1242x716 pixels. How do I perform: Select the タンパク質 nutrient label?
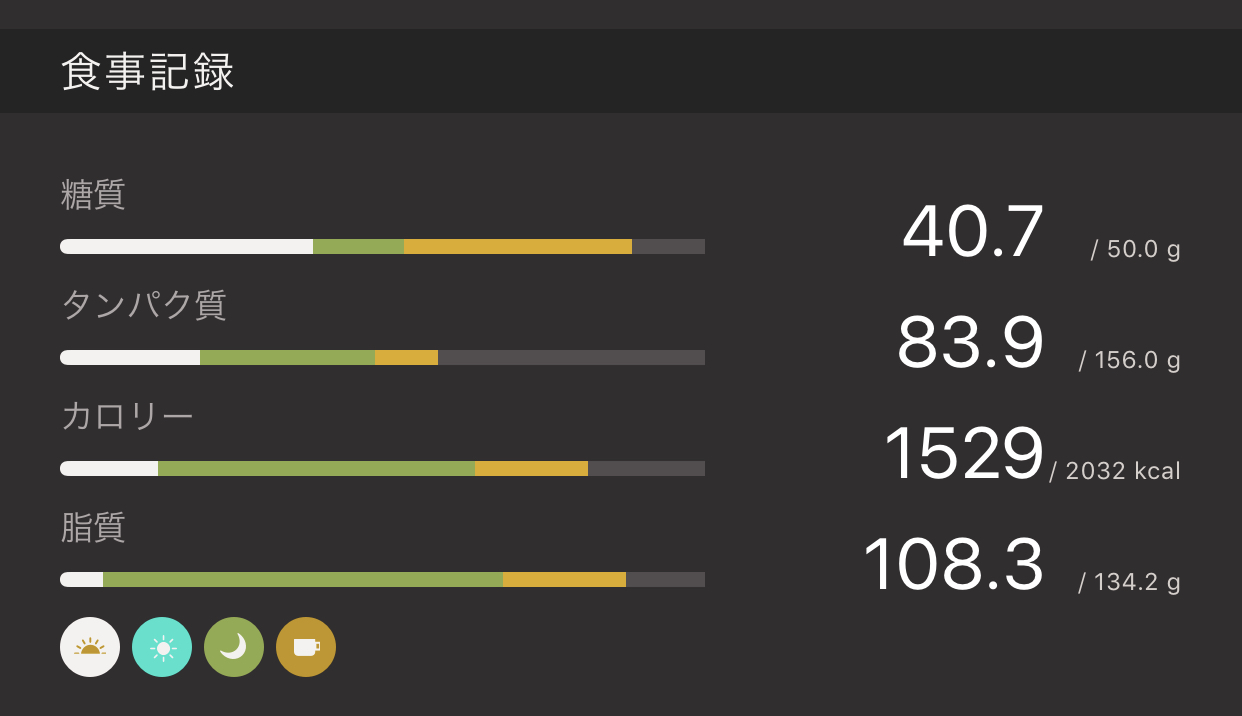point(144,305)
